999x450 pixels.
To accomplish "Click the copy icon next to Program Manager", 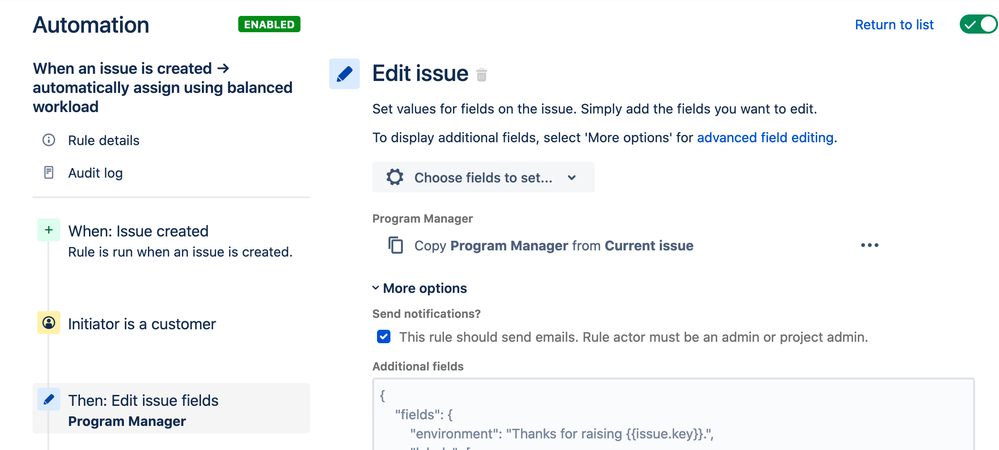I will [396, 245].
